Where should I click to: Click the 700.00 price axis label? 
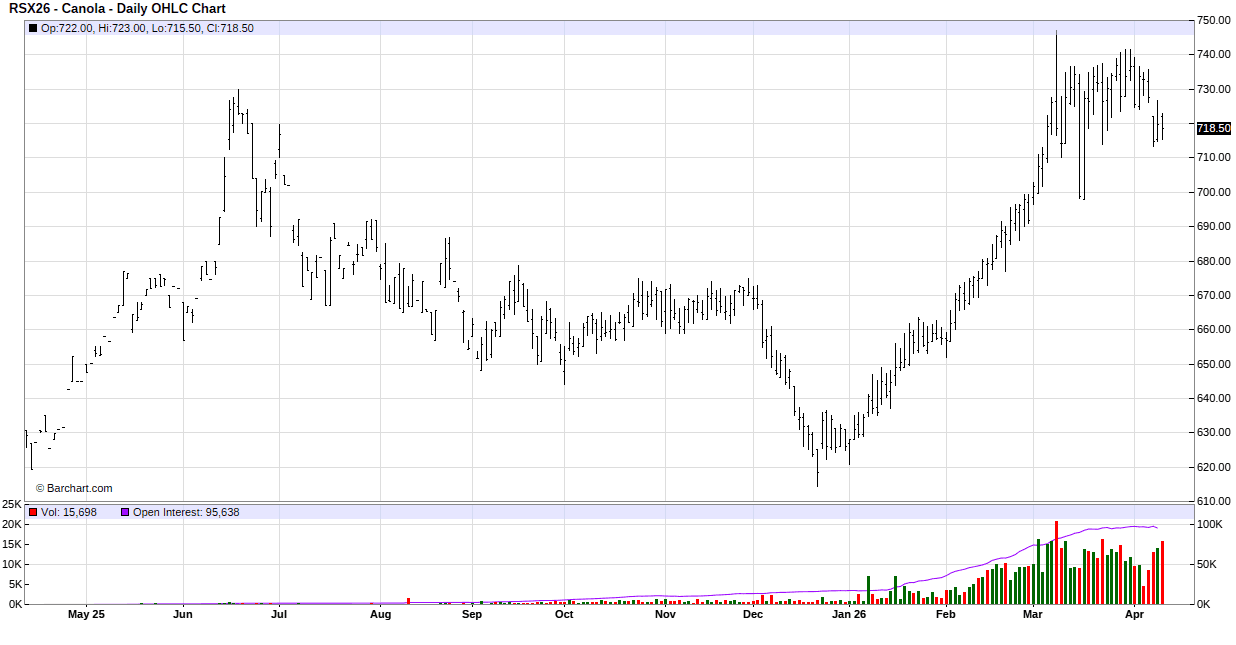(1213, 192)
